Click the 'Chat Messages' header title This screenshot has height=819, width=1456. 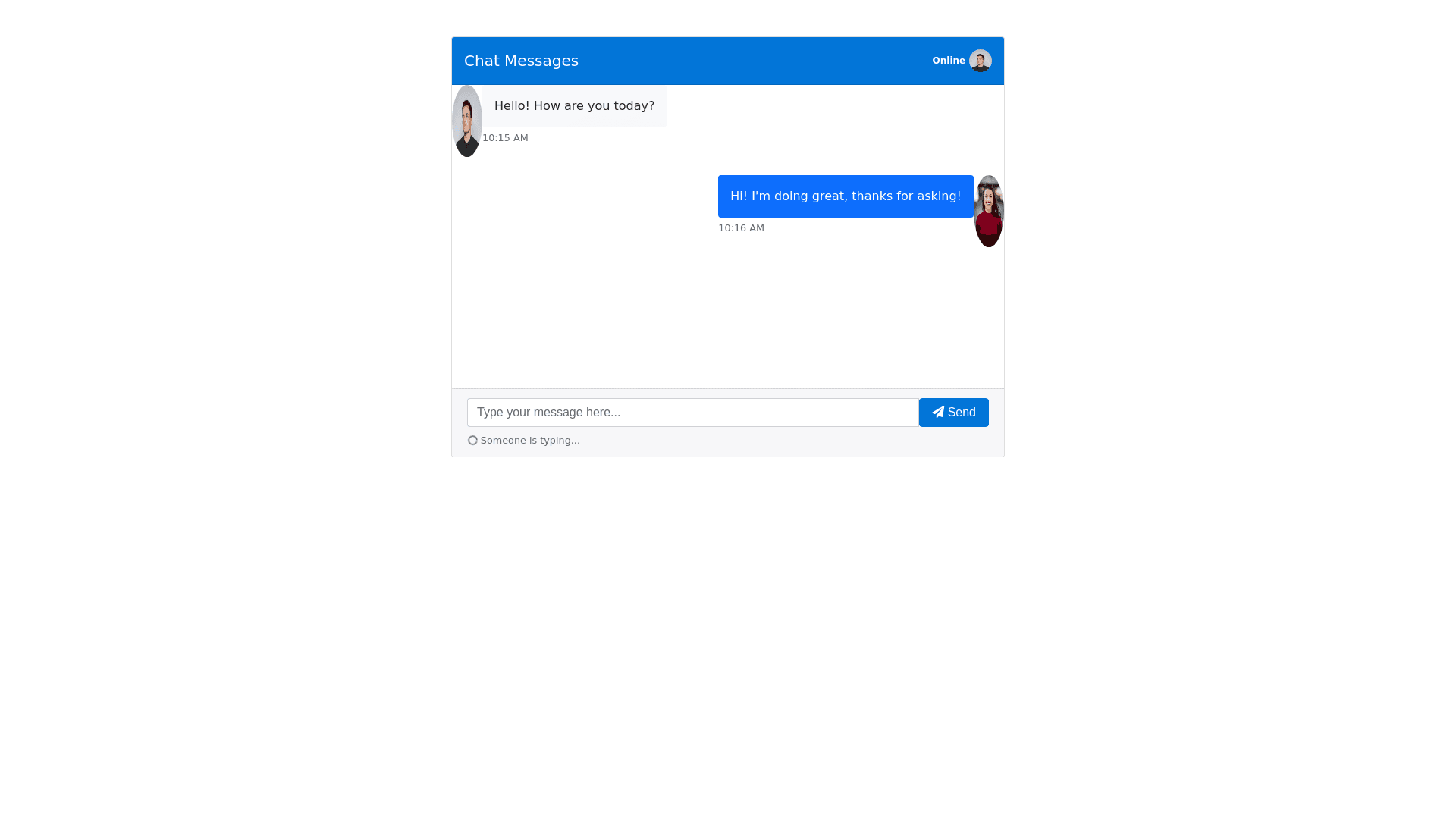(521, 61)
